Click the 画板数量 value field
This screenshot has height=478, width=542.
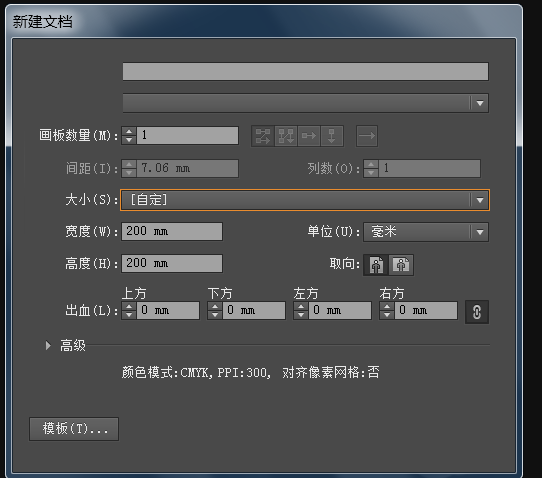(187, 135)
